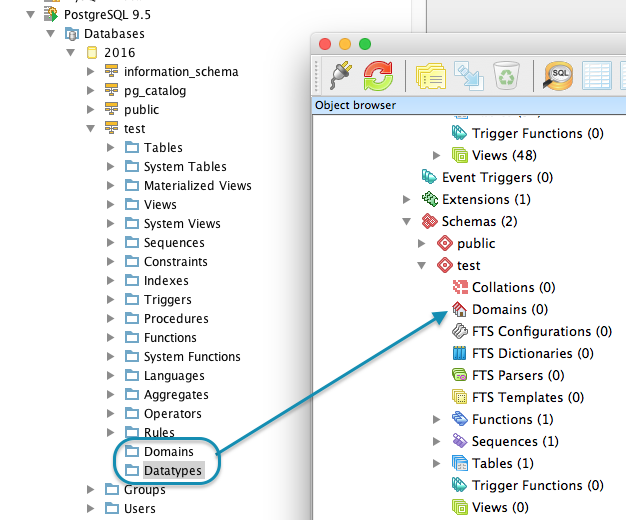Click the Collations (0) icon

pos(460,287)
